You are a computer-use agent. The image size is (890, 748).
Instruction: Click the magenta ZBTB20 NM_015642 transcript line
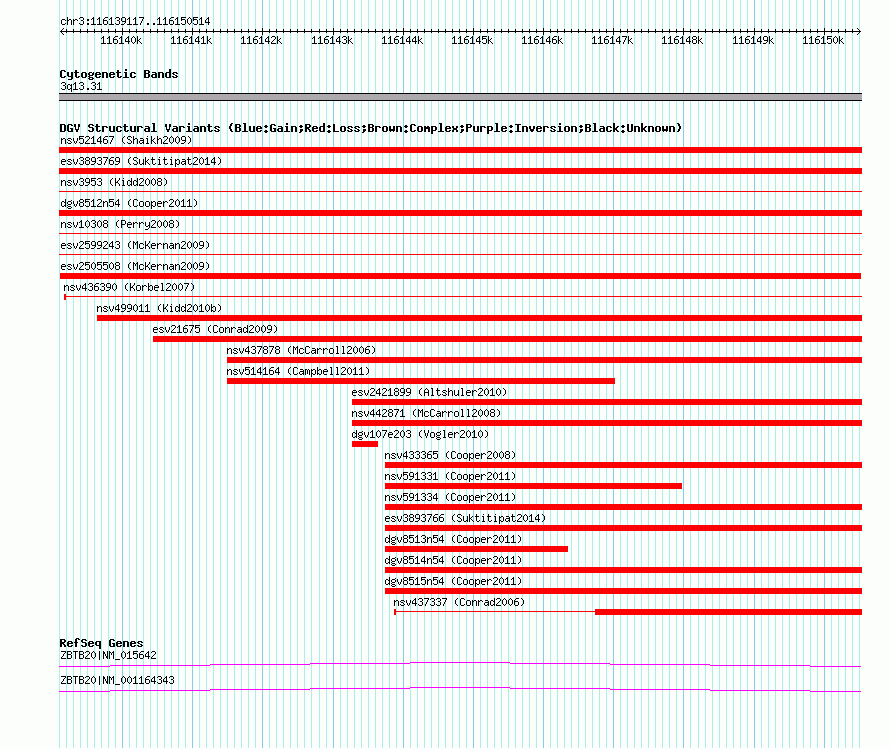click(460, 664)
